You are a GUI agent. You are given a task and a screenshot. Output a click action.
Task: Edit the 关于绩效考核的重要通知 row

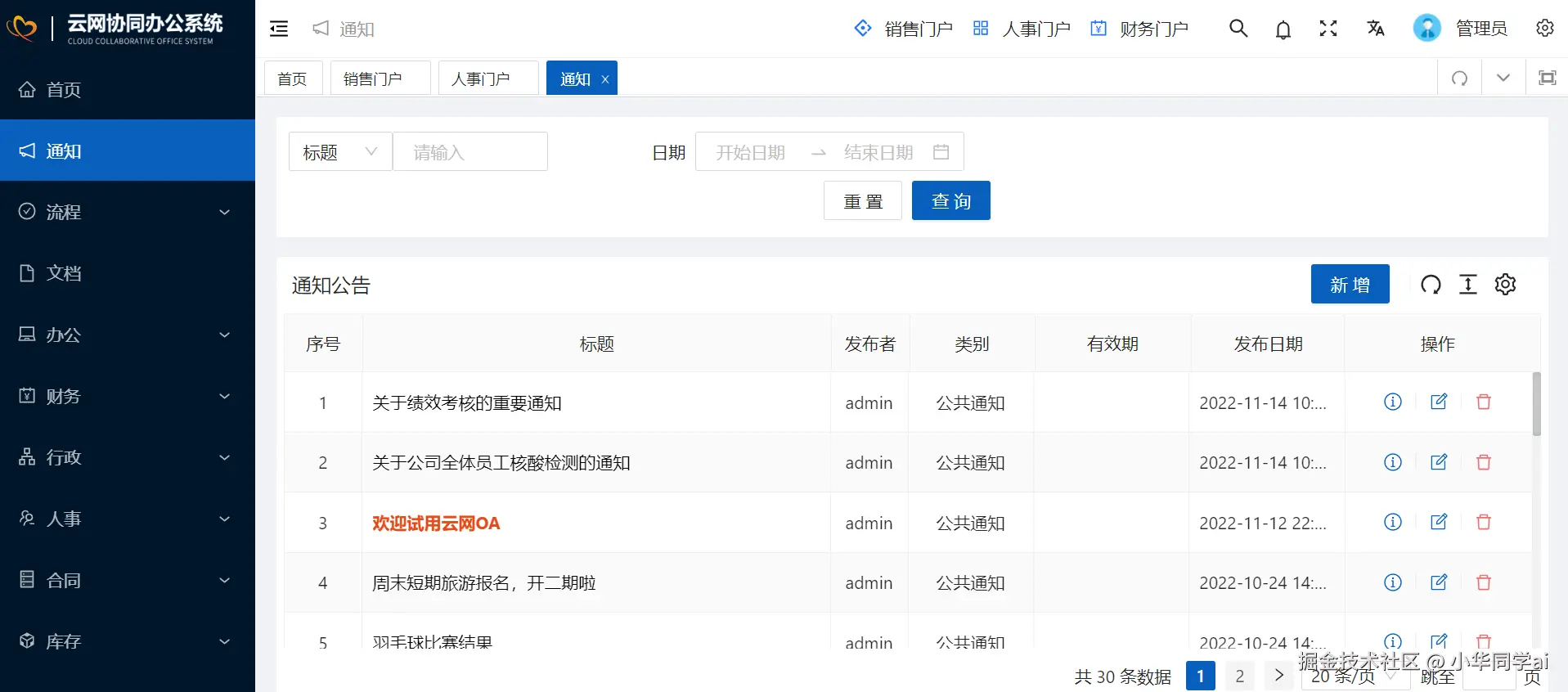pyautogui.click(x=1439, y=402)
